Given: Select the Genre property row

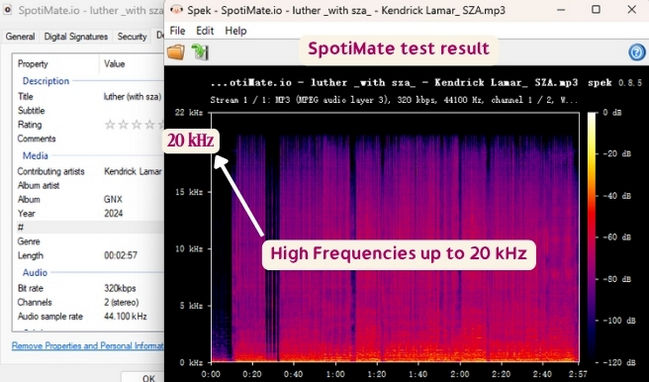Looking at the screenshot, I should pos(89,241).
